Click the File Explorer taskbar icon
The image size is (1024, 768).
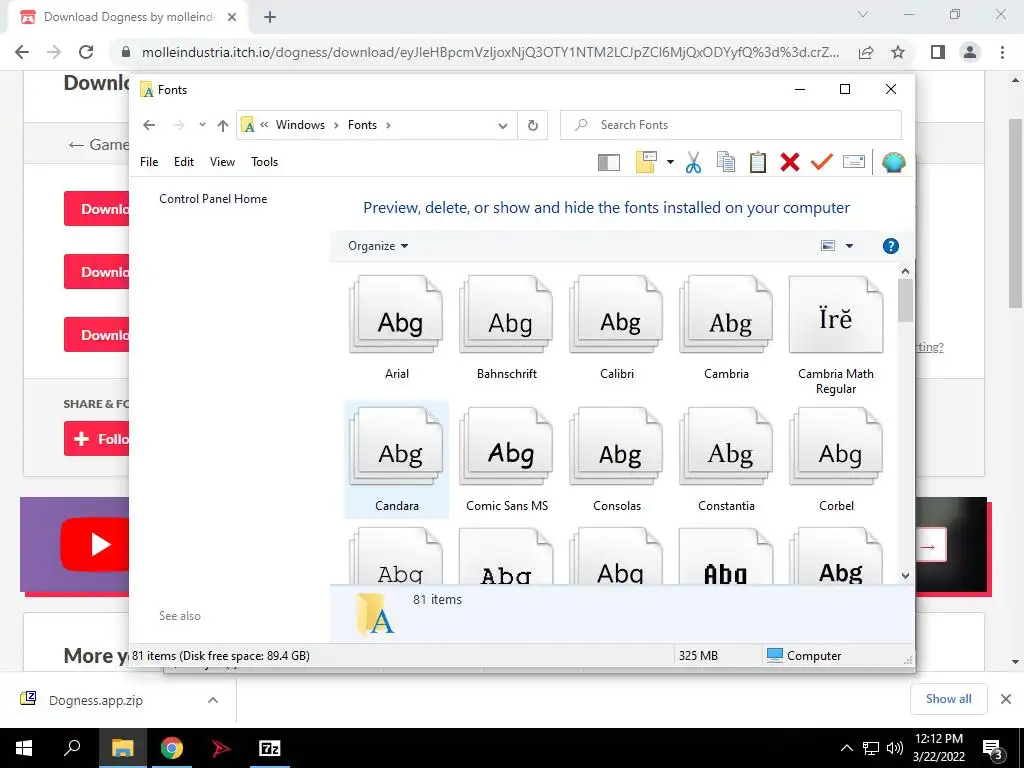pos(123,748)
